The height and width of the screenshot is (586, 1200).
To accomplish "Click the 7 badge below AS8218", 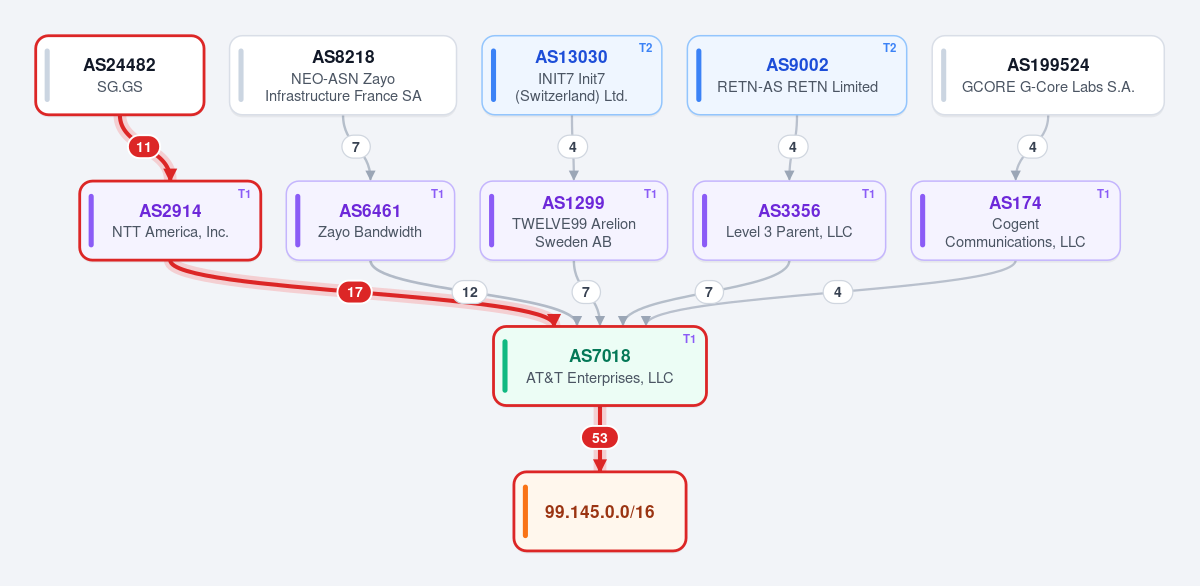I will [355, 147].
